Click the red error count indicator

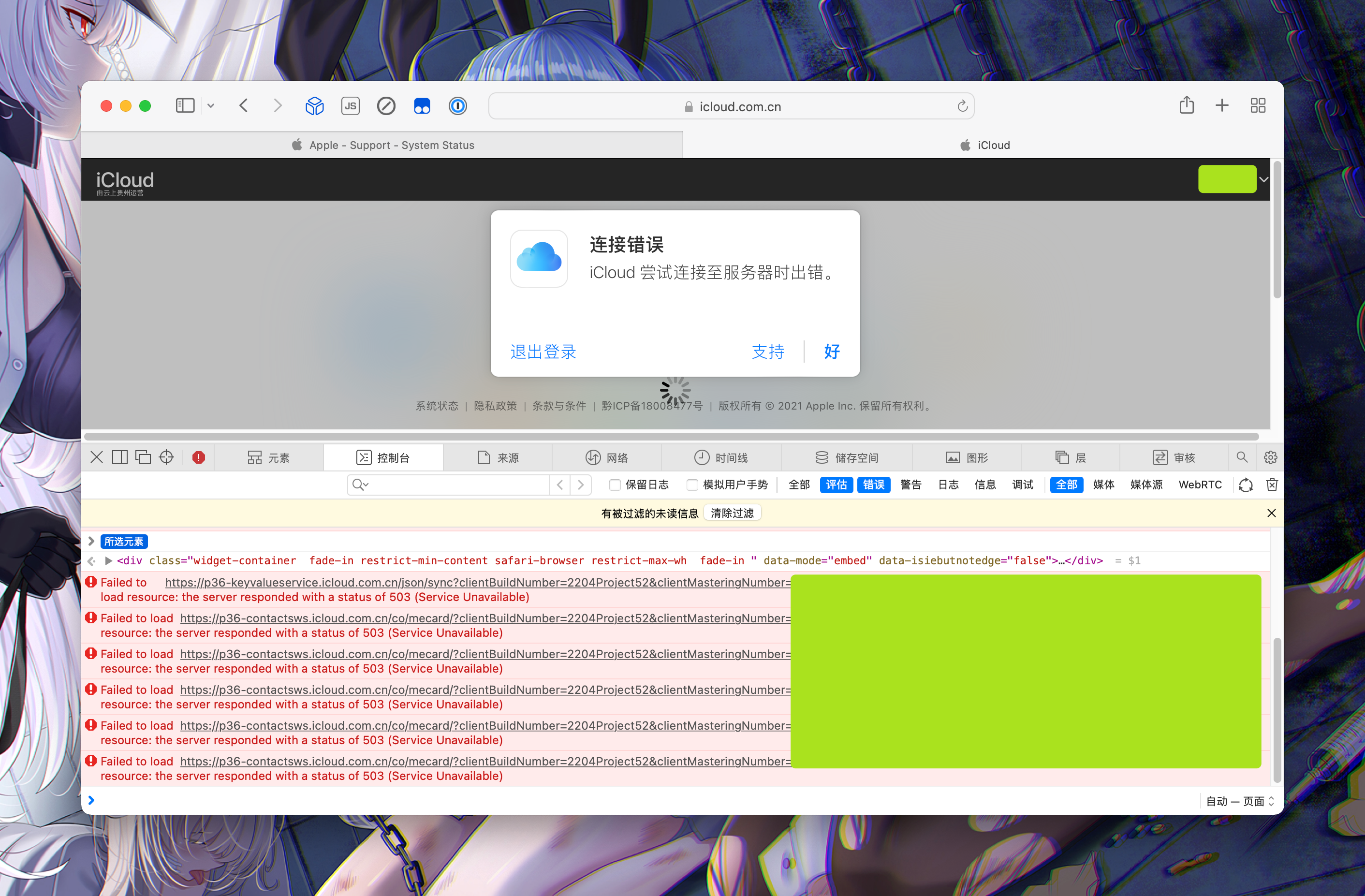pyautogui.click(x=198, y=457)
